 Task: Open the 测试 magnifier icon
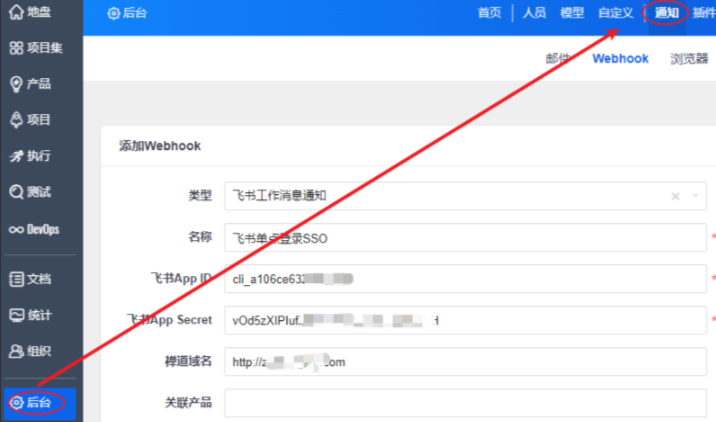(16, 192)
